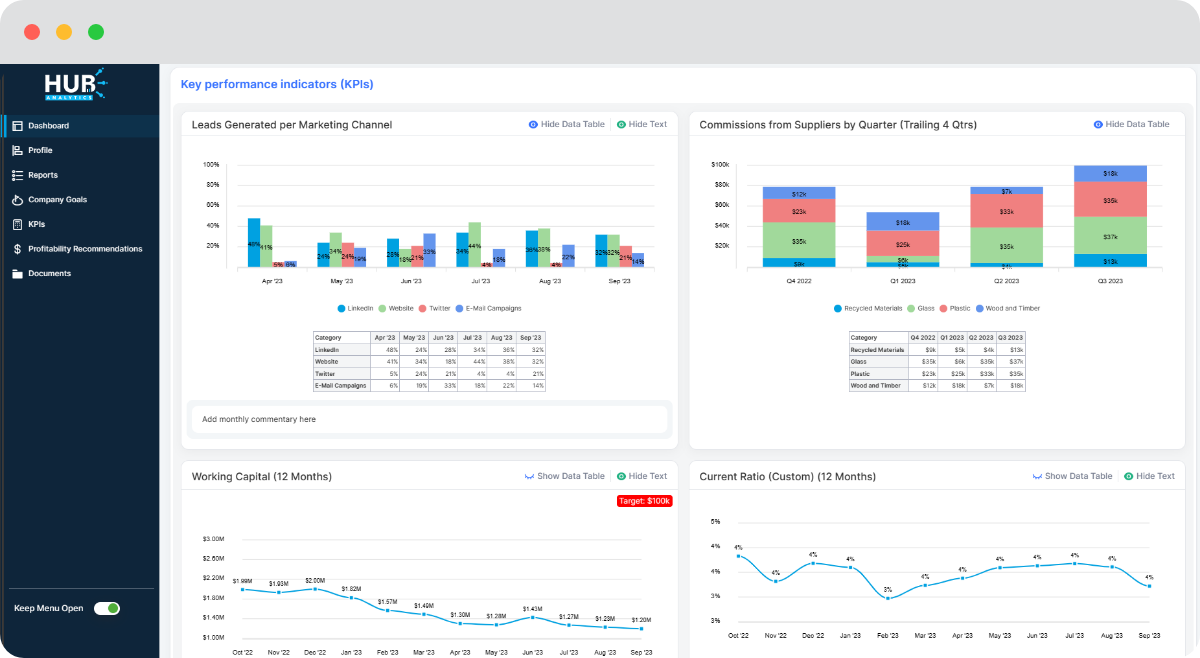Show data table for Working Capital chart

[565, 476]
